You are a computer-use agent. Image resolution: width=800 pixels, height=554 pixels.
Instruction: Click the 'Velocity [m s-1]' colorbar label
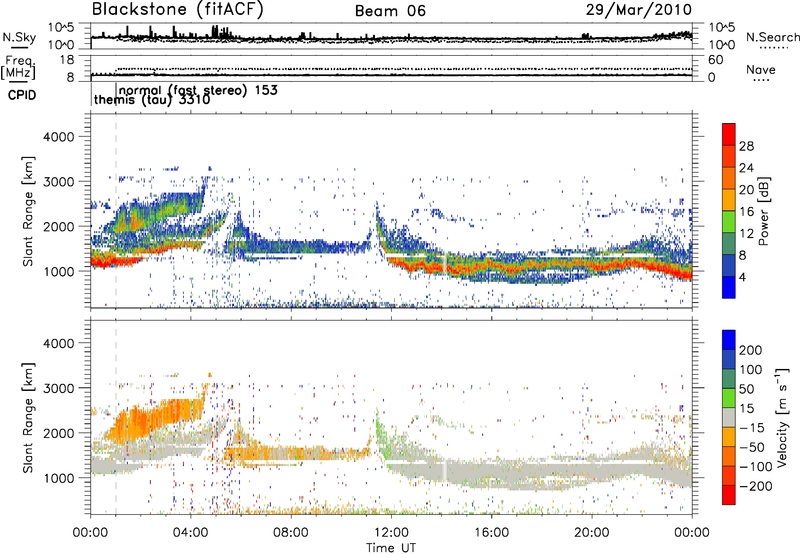point(781,417)
